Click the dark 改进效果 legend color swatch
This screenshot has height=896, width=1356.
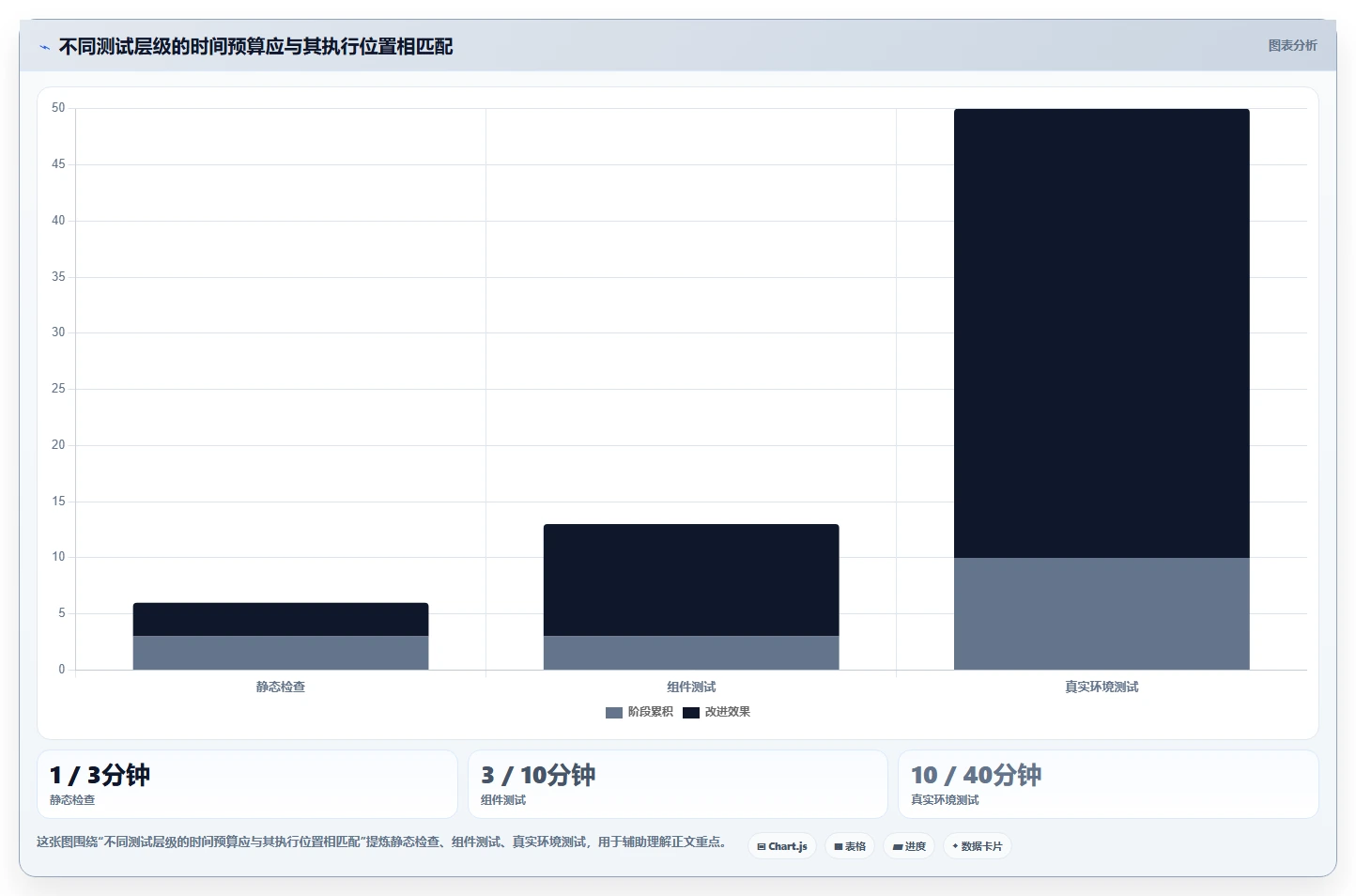click(691, 712)
